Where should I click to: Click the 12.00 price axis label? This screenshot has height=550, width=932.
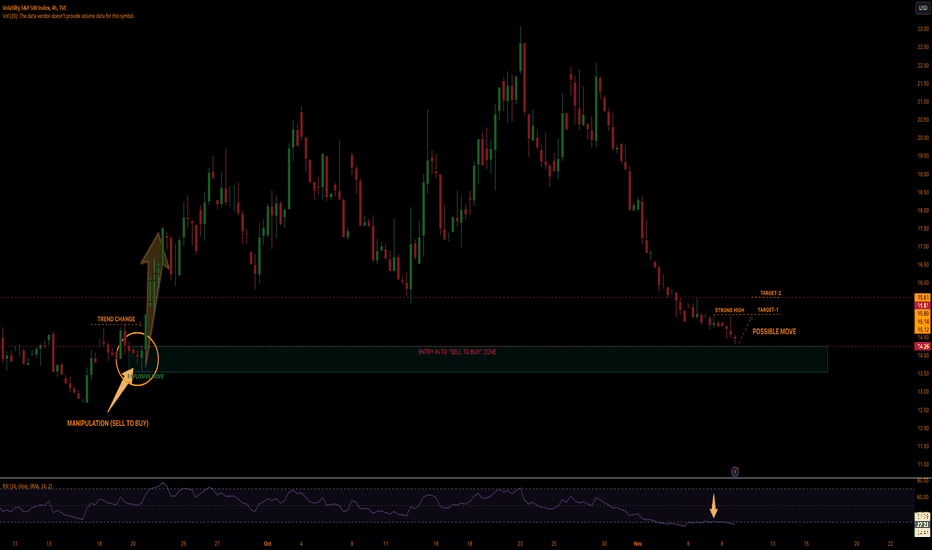923,428
